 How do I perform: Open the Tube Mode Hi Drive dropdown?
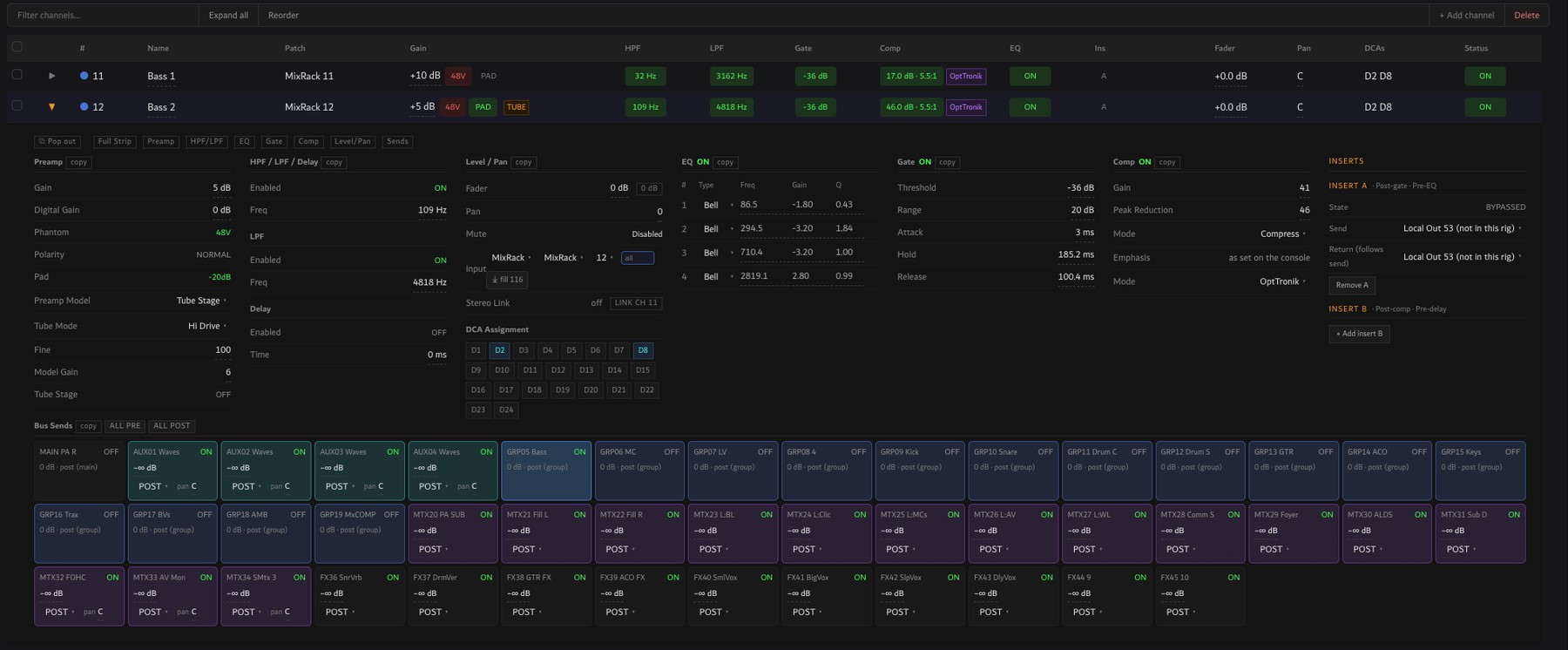[207, 326]
